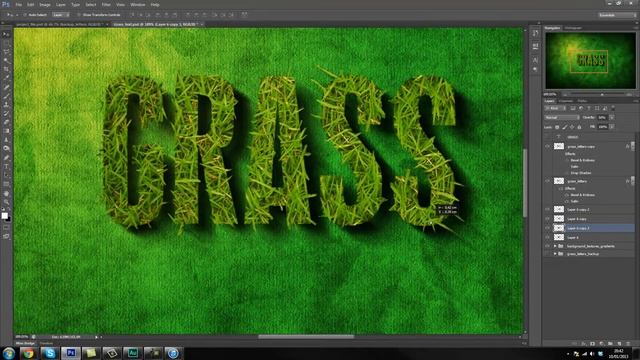
Task: Toggle Quick Mask mode in toolbar
Action: pos(6,227)
